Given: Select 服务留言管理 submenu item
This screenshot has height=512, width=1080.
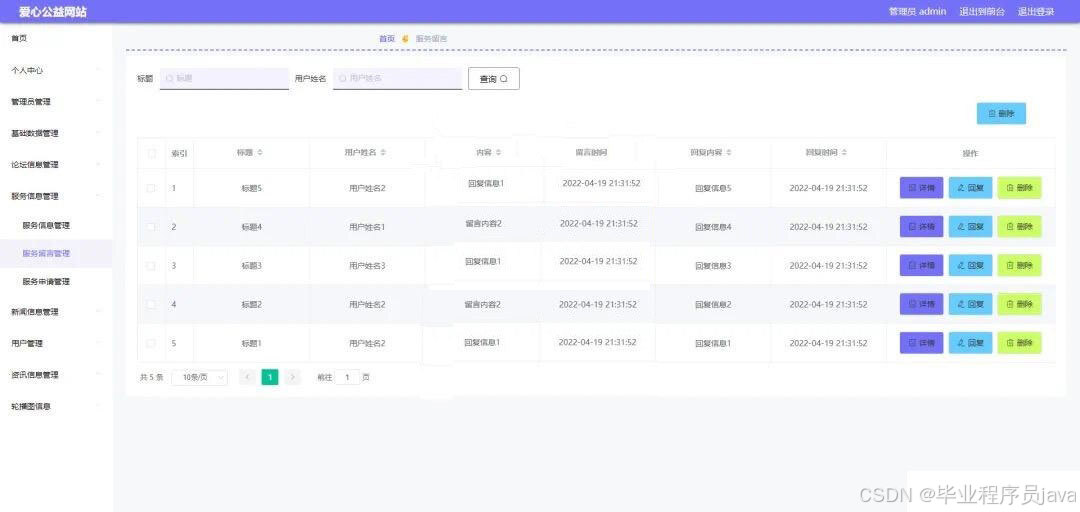Looking at the screenshot, I should 56,253.
